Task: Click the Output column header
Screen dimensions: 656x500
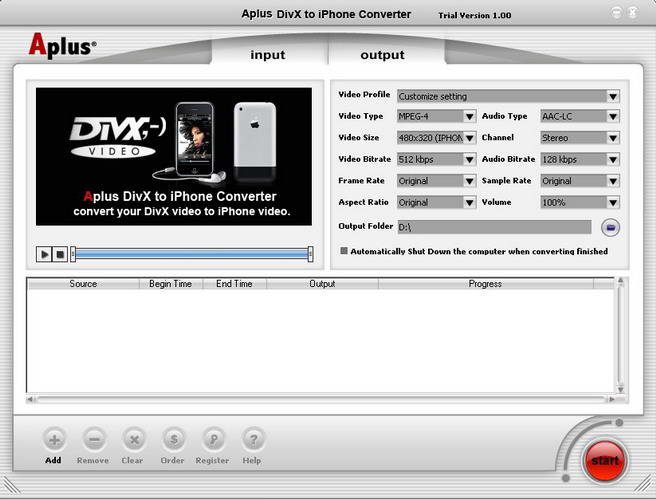Action: [322, 284]
